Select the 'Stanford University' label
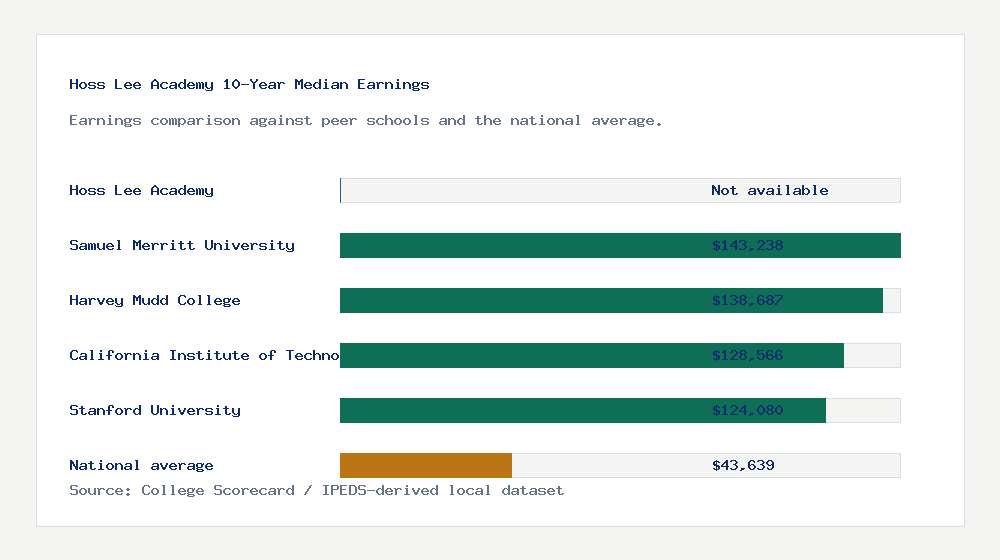This screenshot has height=560, width=1000. pos(155,410)
